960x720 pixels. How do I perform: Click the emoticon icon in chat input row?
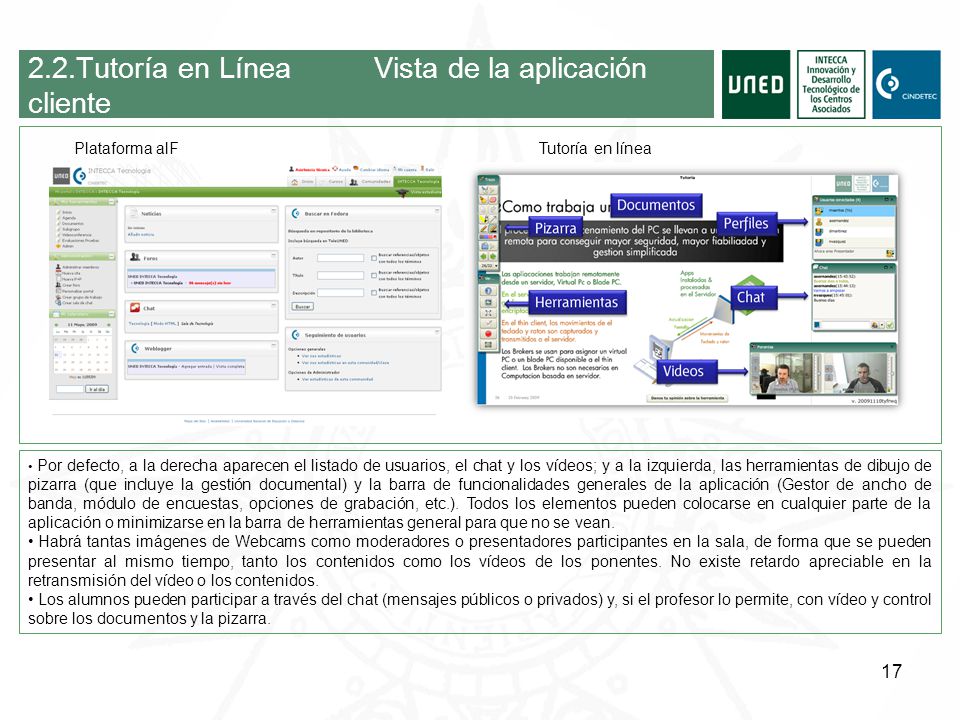click(874, 325)
